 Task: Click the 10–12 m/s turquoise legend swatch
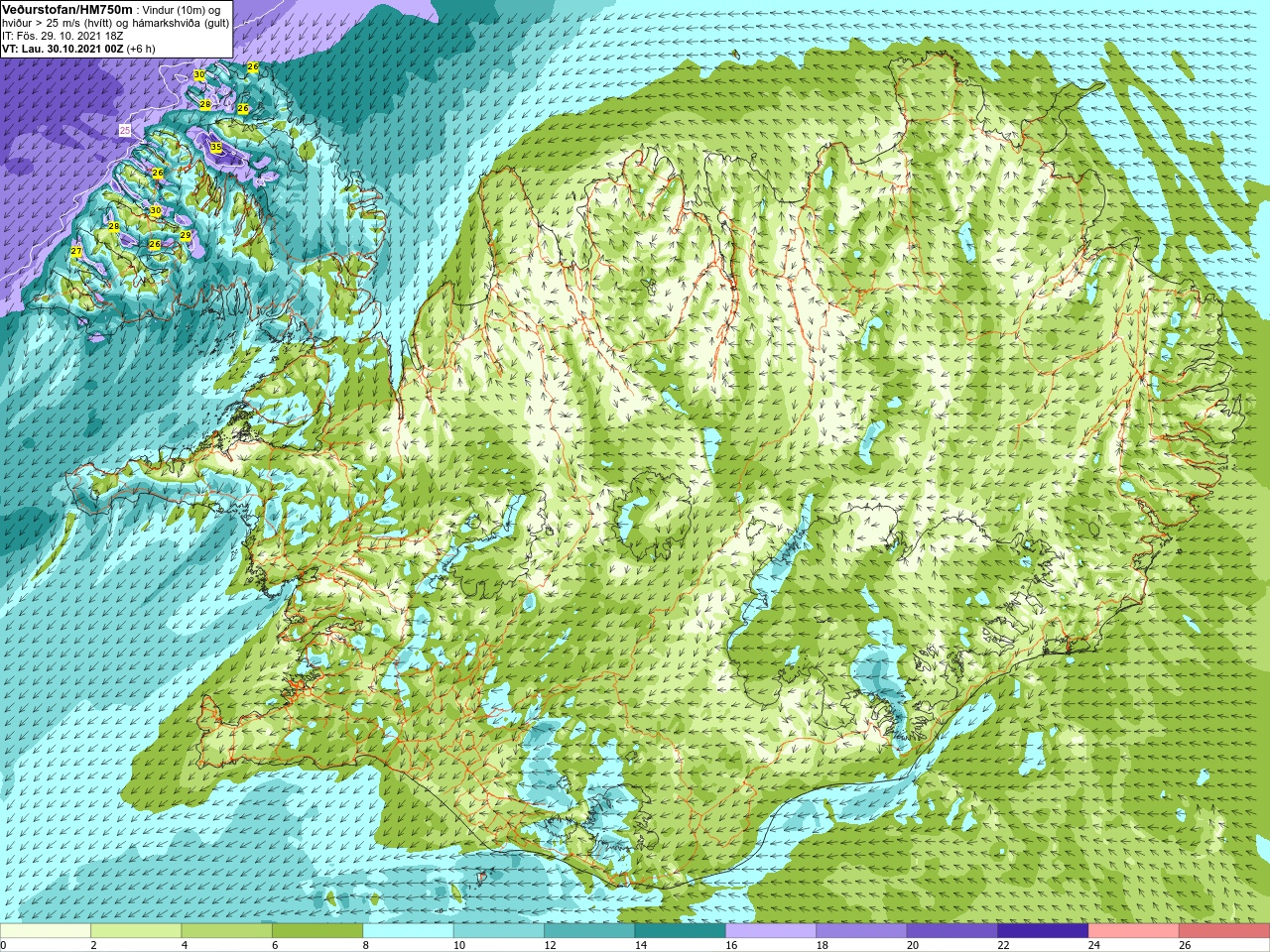coord(499,931)
